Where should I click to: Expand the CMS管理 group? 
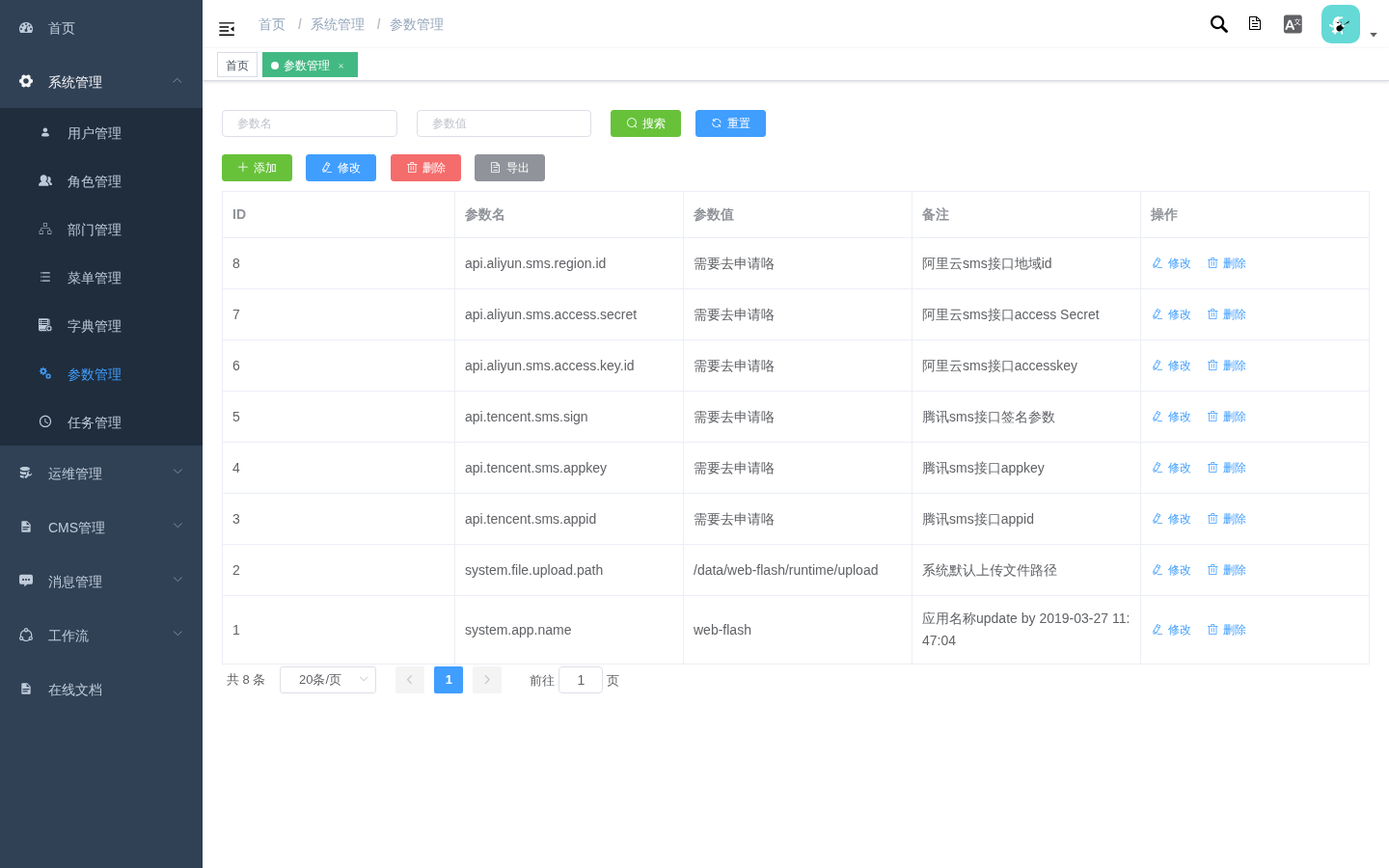click(x=101, y=528)
